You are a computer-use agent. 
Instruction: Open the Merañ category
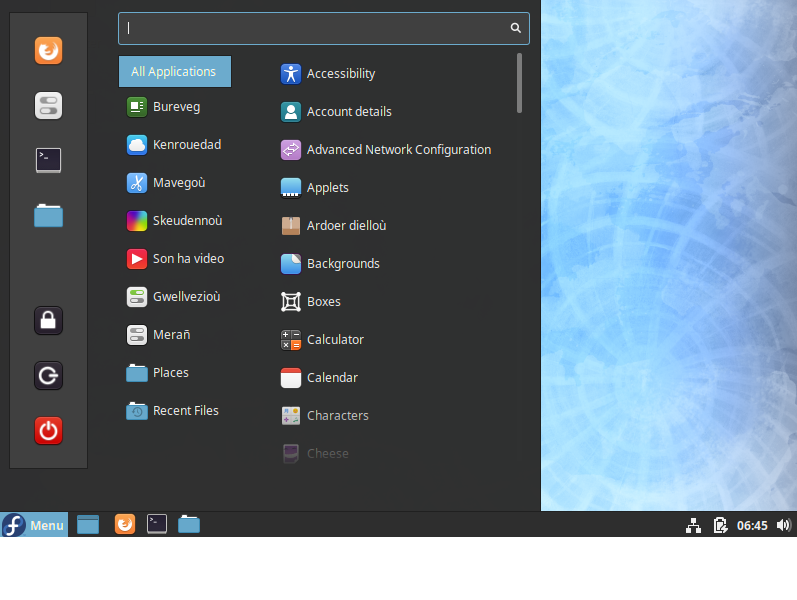click(175, 335)
